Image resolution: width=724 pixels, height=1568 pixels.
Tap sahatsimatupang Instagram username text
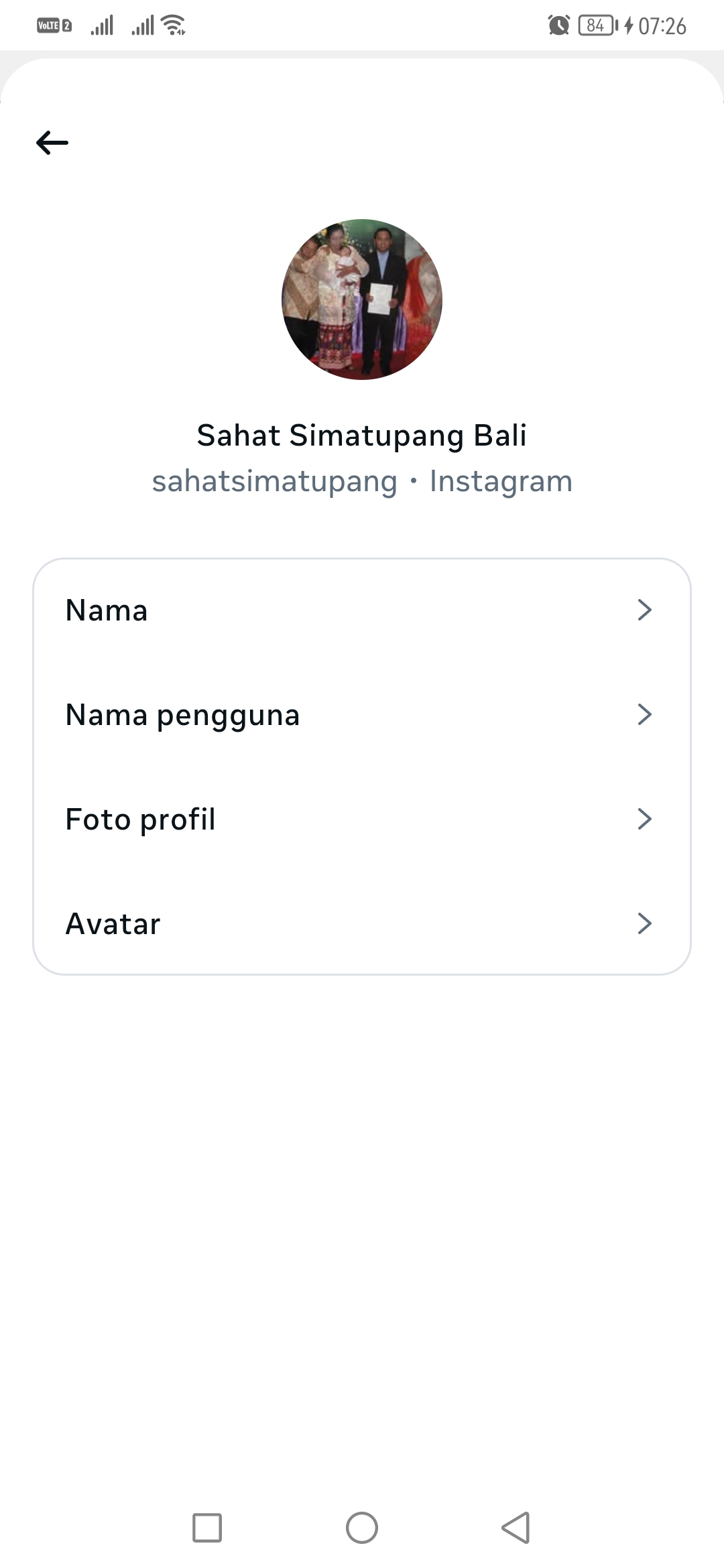pyautogui.click(x=362, y=481)
